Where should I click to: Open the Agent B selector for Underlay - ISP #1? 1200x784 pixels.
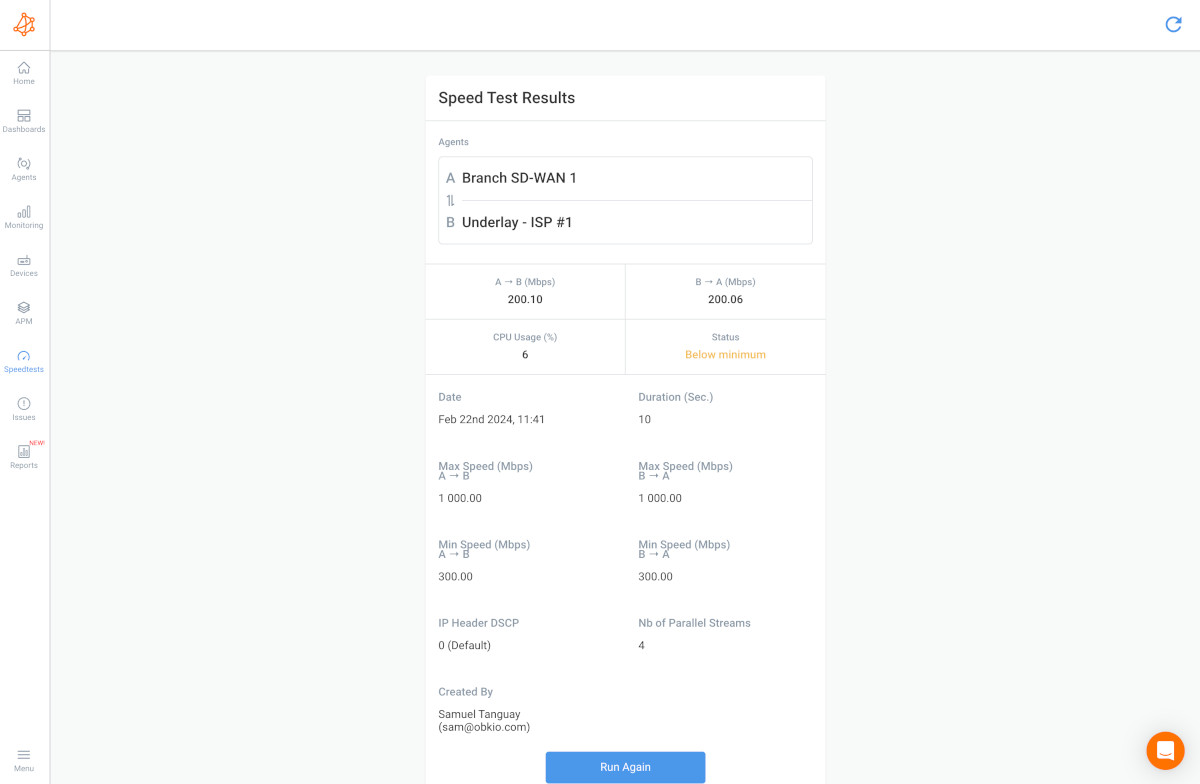click(625, 222)
